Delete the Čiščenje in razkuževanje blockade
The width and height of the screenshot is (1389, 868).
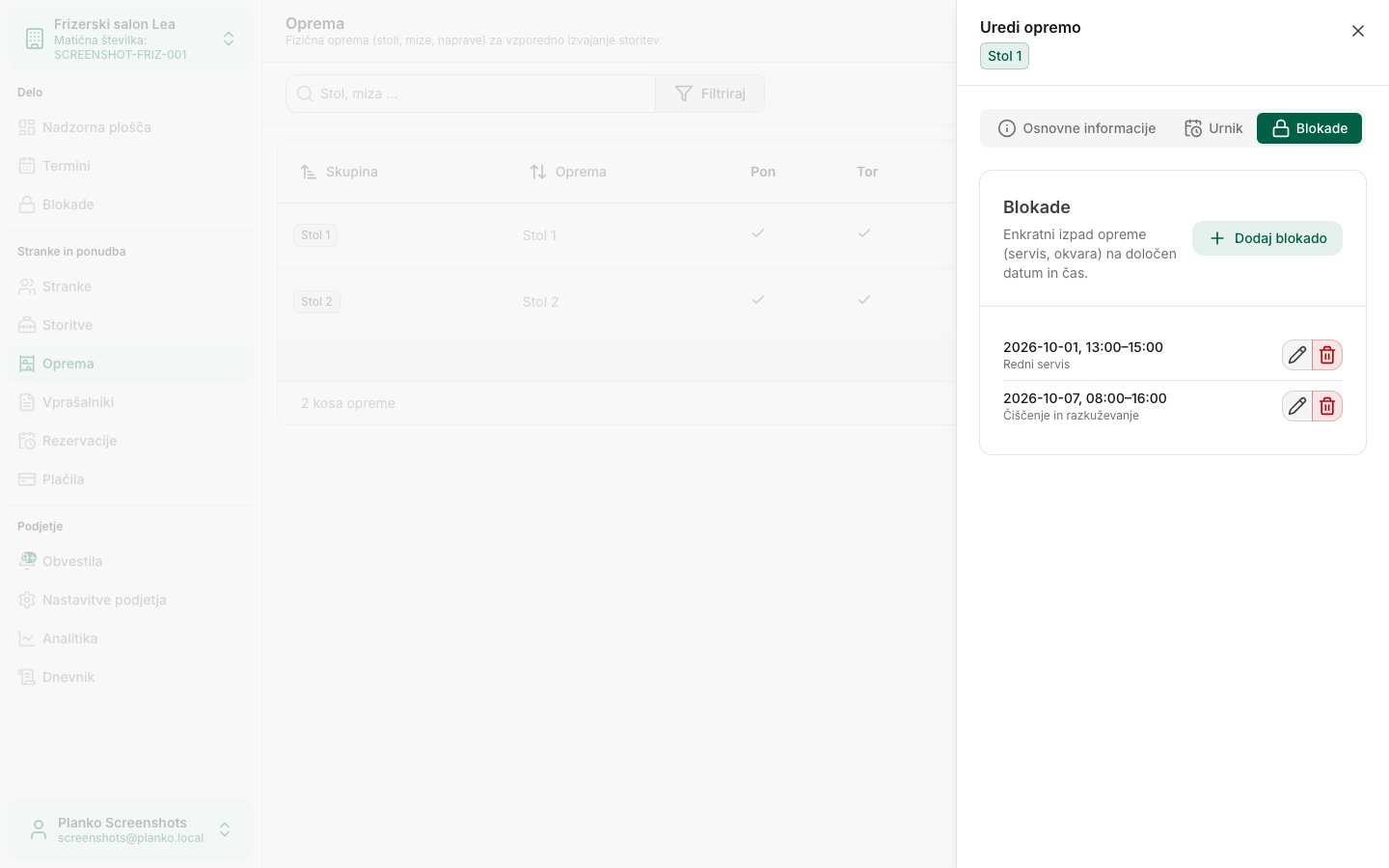(x=1327, y=406)
